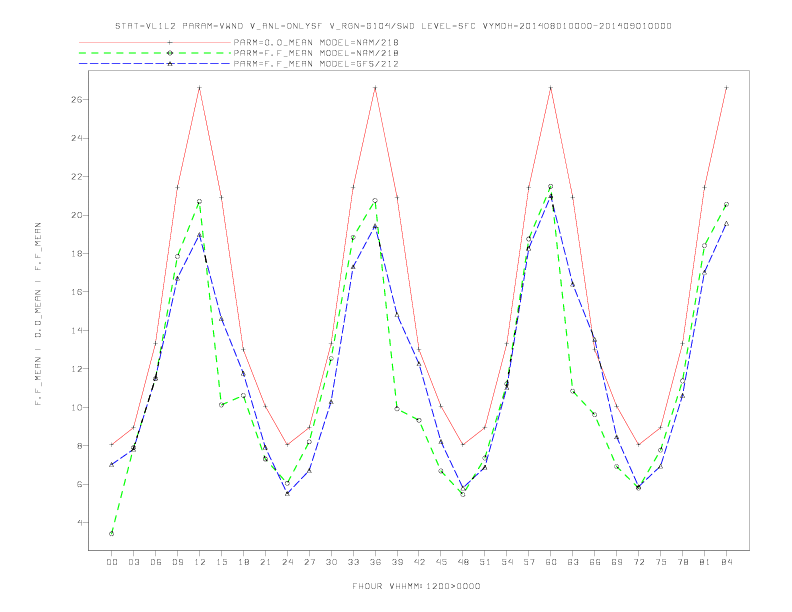Click y-axis tick value 16
The image size is (792, 612).
click(x=76, y=292)
